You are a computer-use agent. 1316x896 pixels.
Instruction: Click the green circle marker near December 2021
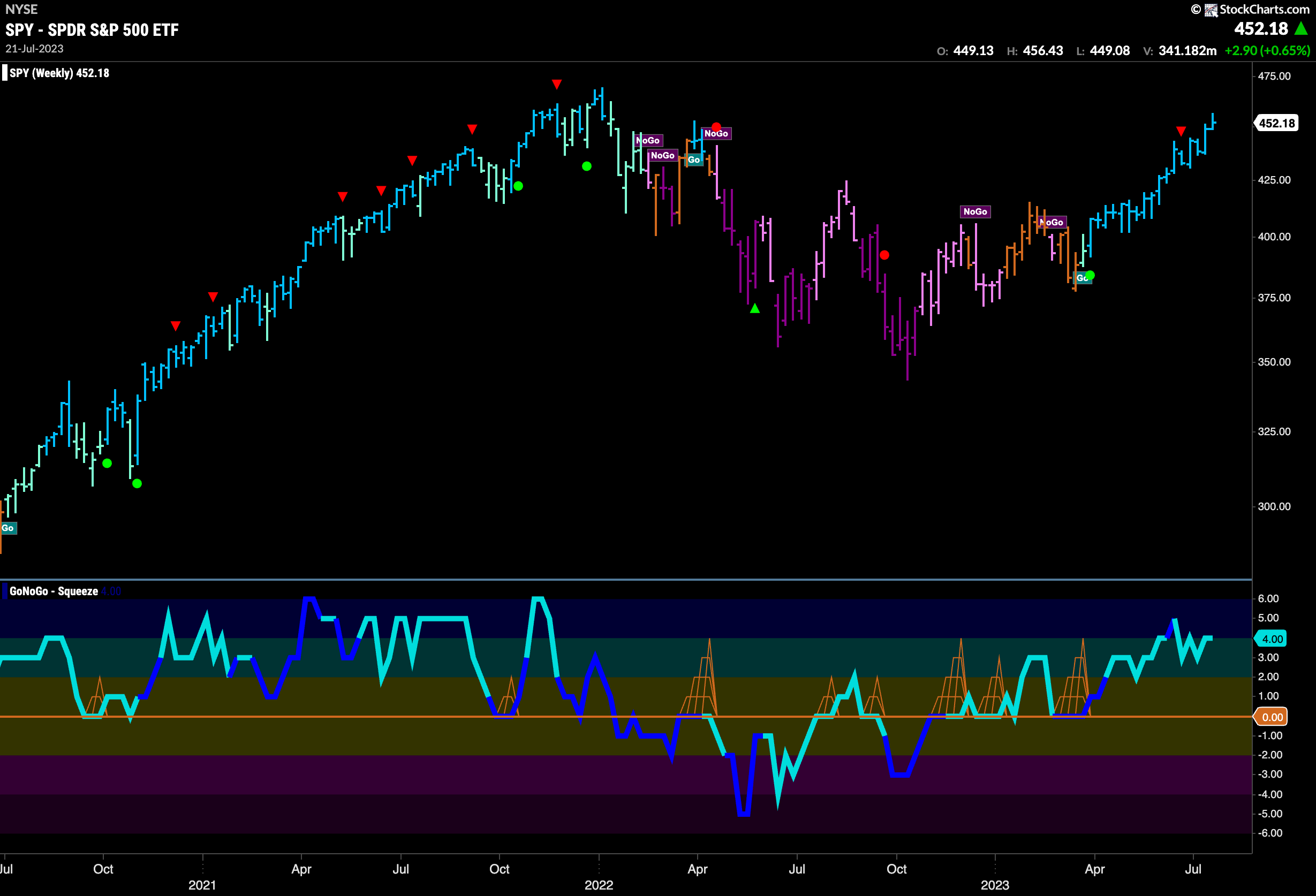pyautogui.click(x=587, y=166)
